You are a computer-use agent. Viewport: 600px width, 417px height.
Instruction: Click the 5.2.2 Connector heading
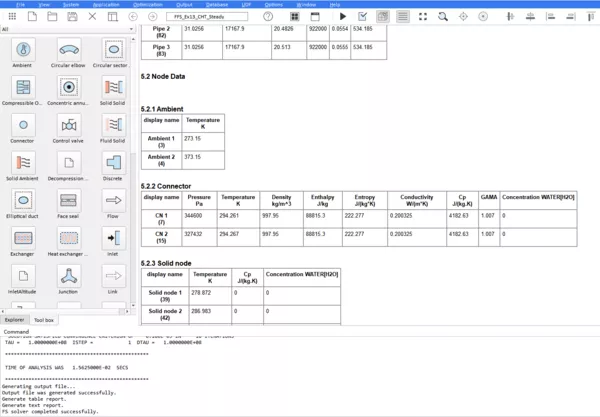coord(166,186)
